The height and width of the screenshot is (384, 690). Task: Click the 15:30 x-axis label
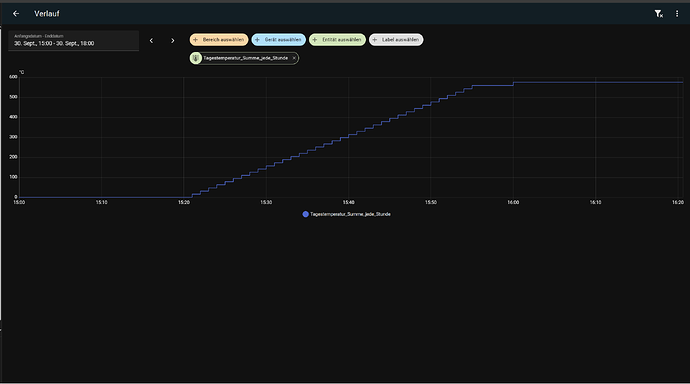click(x=266, y=202)
